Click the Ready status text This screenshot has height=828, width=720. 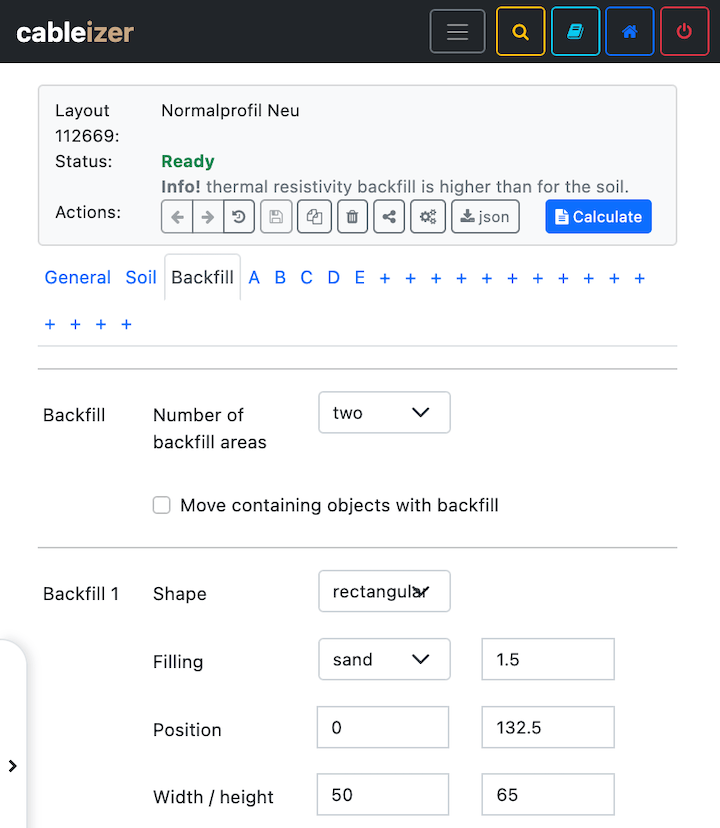[188, 161]
